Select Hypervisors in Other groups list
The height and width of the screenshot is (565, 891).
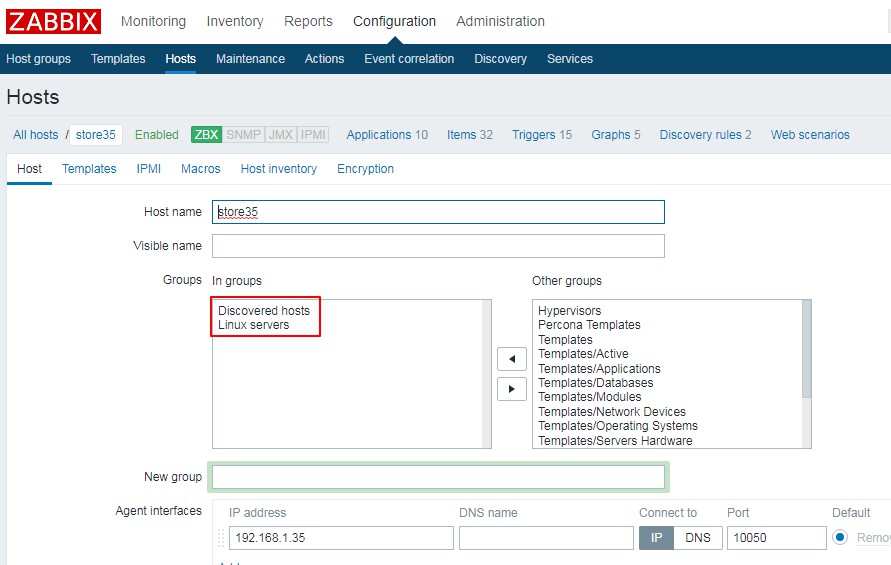(x=569, y=311)
